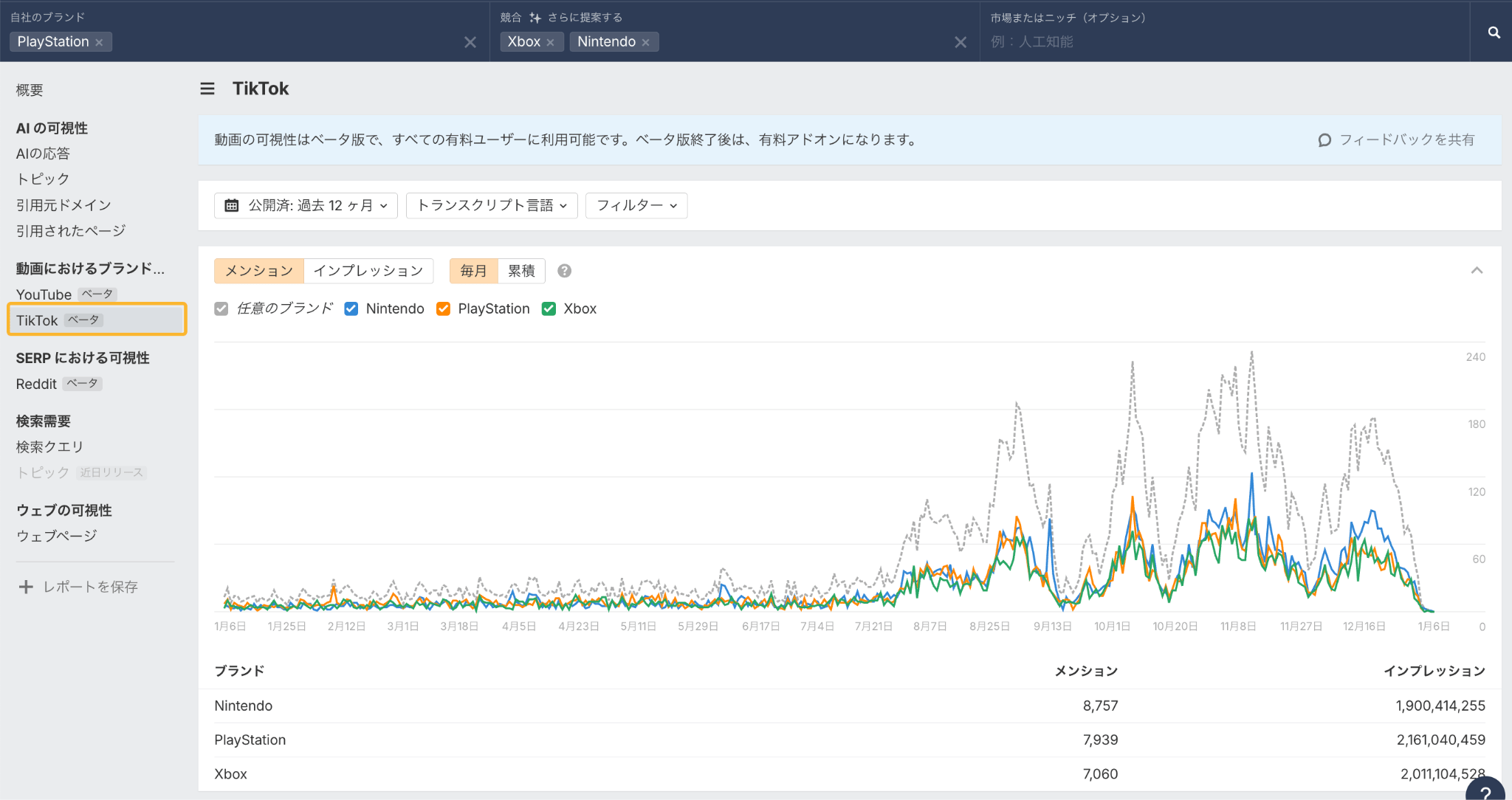Image resolution: width=1512 pixels, height=800 pixels.
Task: Click the 市場またはニッチ input field
Action: click(x=1218, y=42)
